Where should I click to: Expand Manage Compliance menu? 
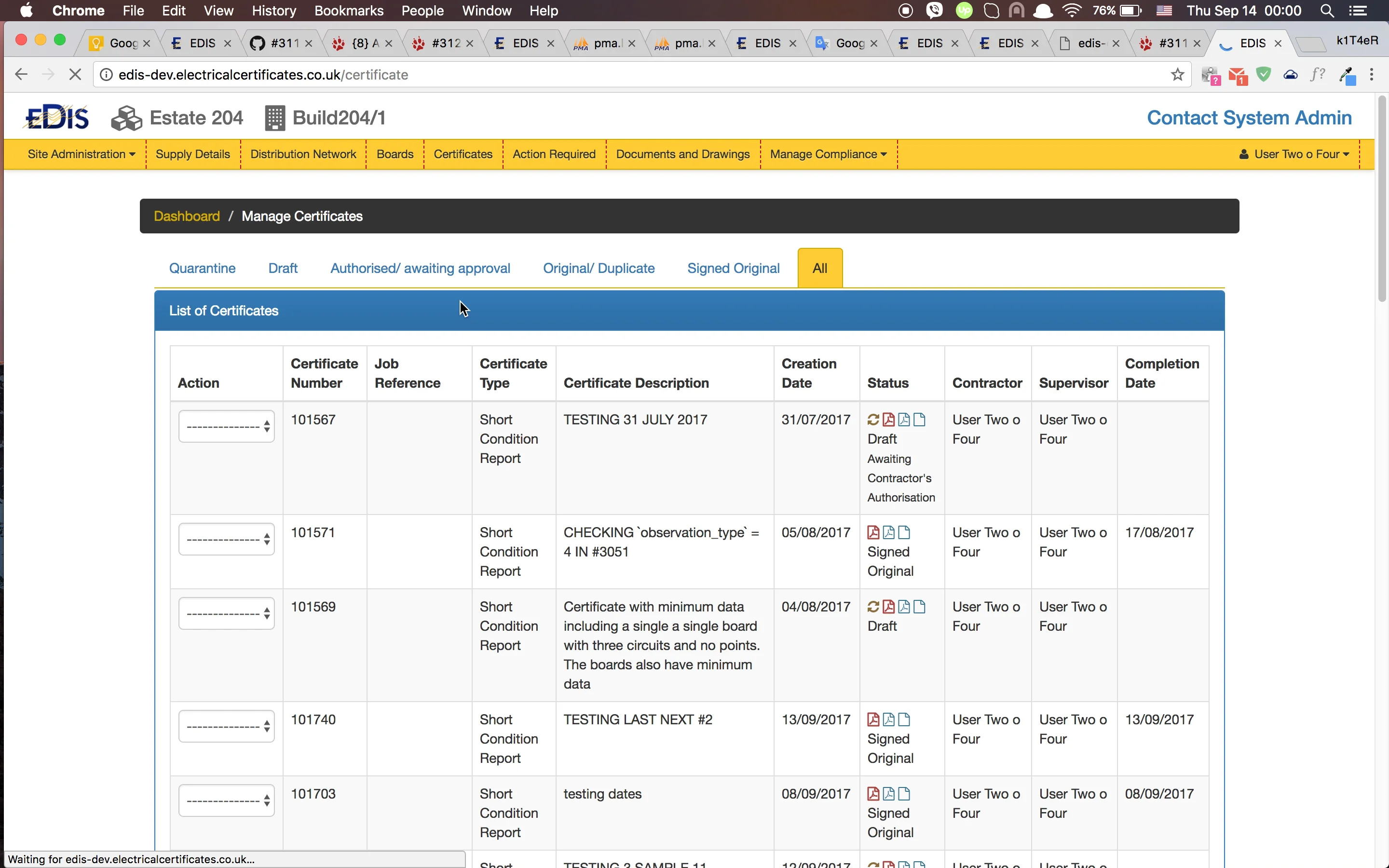pyautogui.click(x=828, y=154)
